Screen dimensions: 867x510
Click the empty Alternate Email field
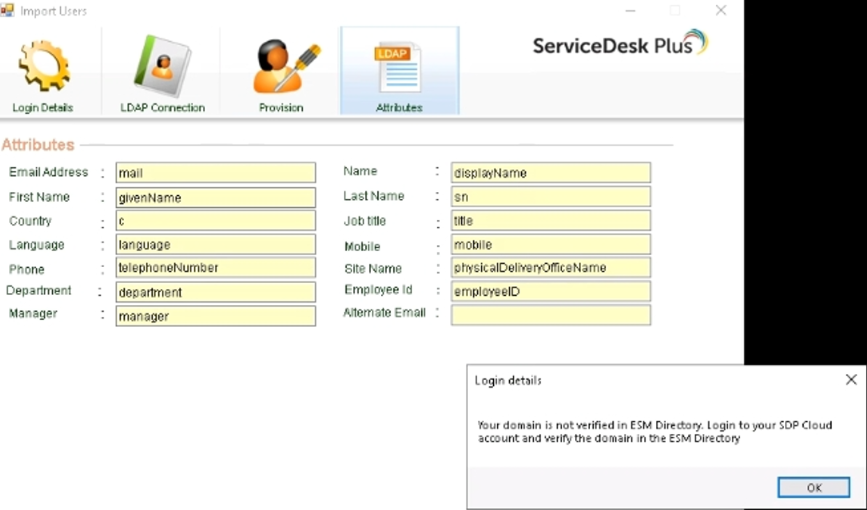tap(551, 315)
